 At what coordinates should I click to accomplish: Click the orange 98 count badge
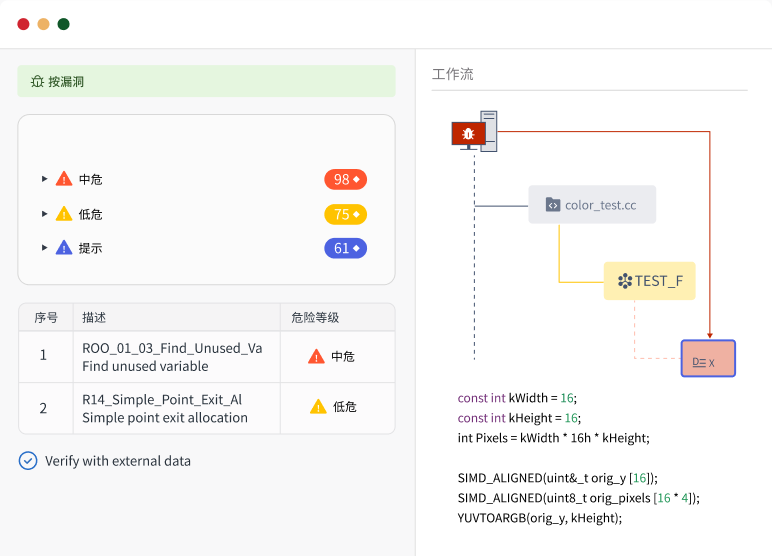tap(345, 179)
